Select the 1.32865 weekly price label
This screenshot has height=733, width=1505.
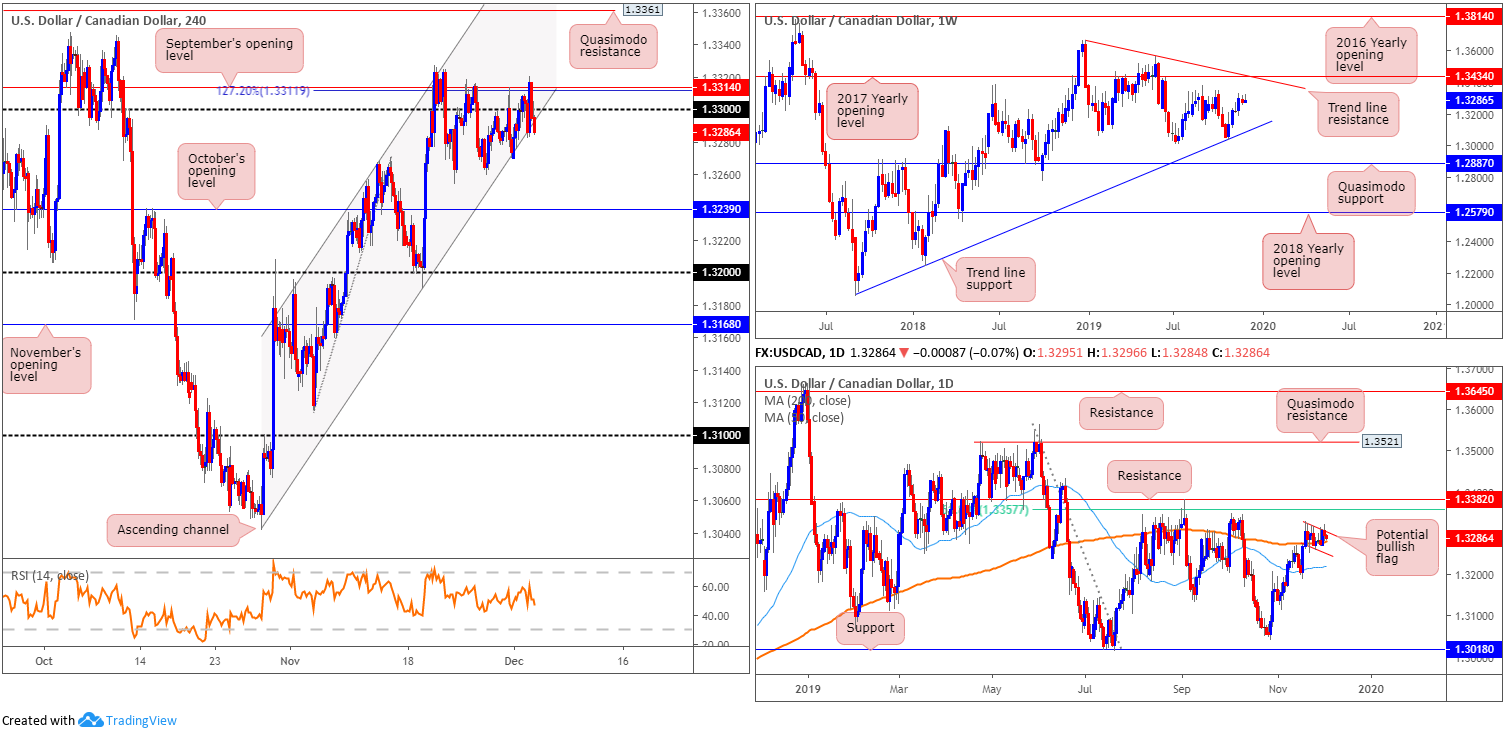pos(1473,102)
